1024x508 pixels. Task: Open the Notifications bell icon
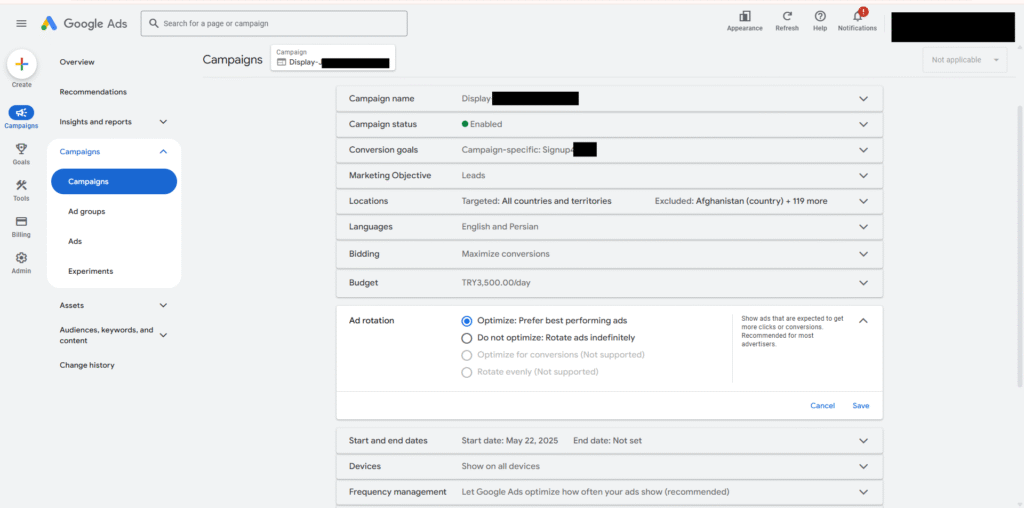tap(857, 17)
